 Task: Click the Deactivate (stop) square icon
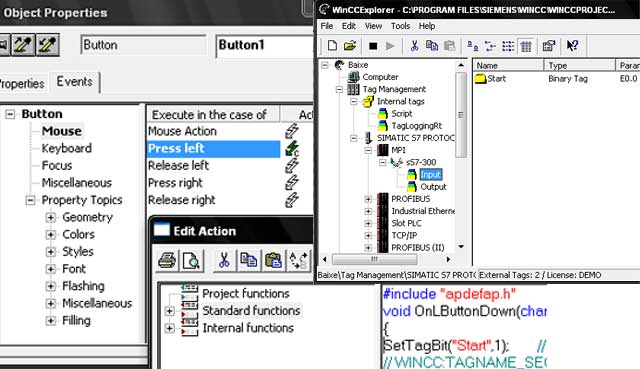click(373, 46)
